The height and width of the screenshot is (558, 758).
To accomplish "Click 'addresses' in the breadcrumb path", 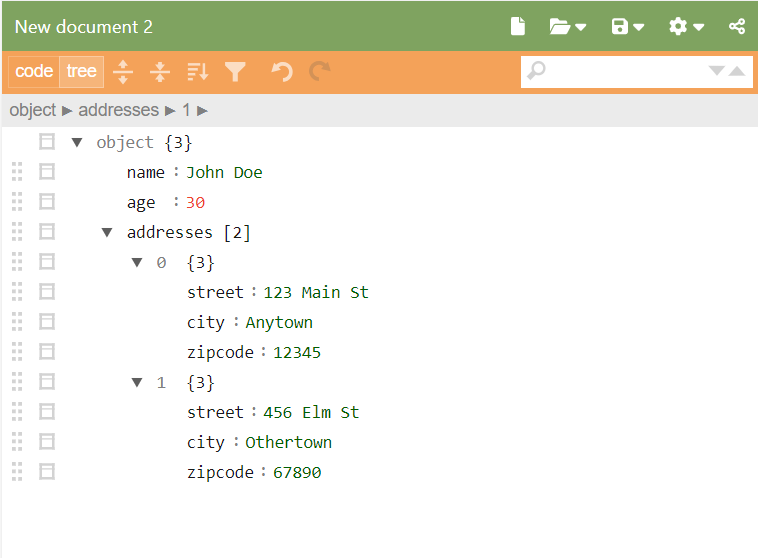I will [118, 110].
